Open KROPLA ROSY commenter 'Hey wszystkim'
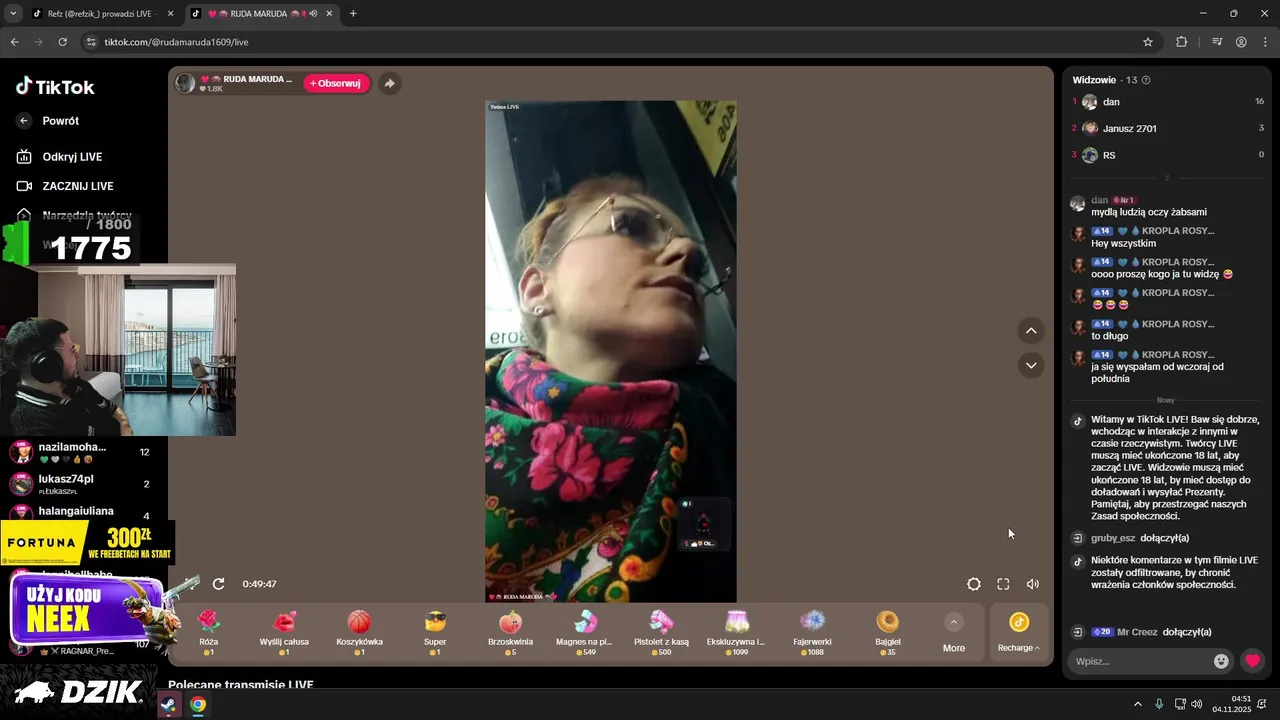Viewport: 1280px width, 720px height. 1178,231
